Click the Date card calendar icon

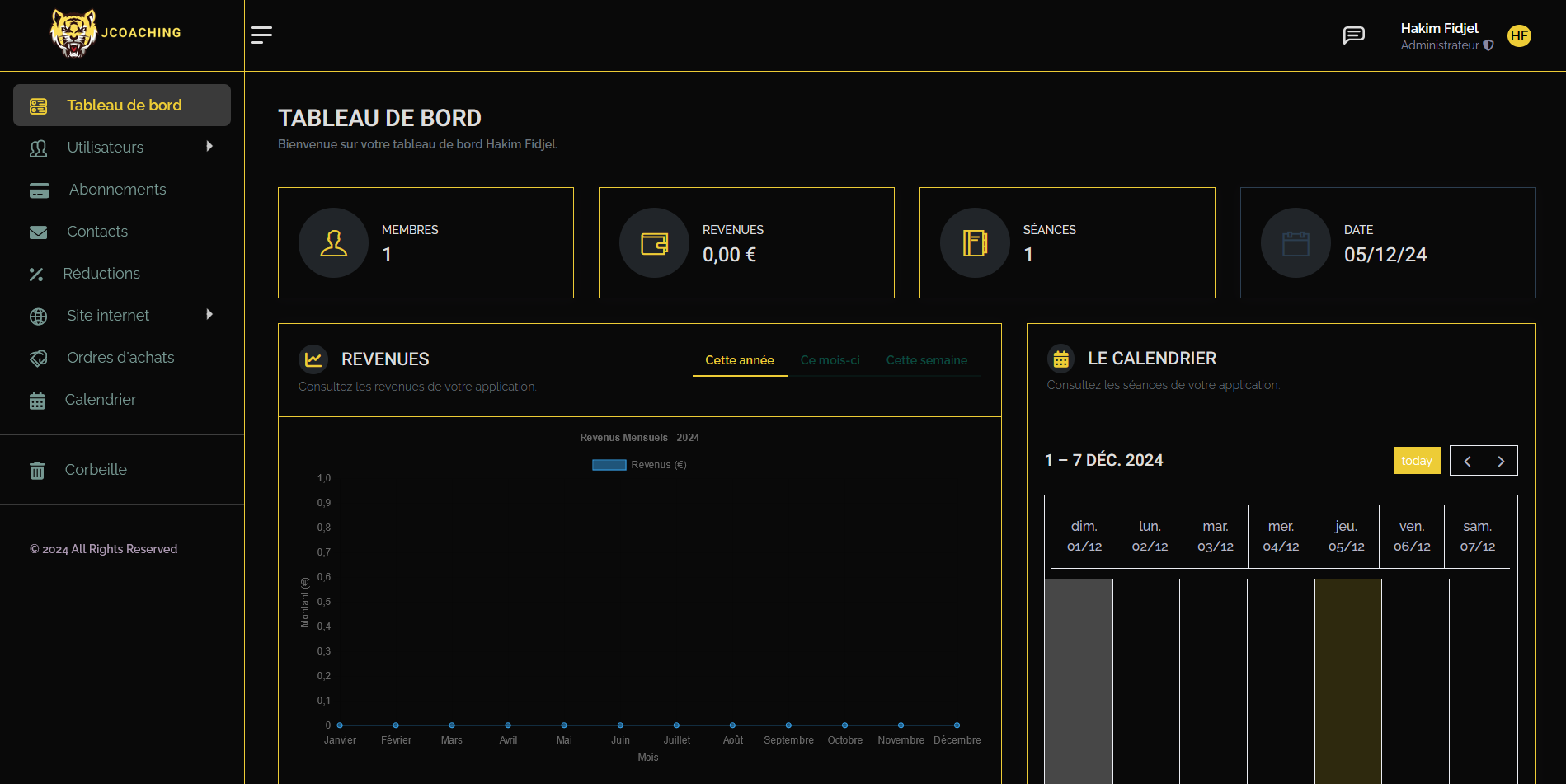pyautogui.click(x=1296, y=243)
